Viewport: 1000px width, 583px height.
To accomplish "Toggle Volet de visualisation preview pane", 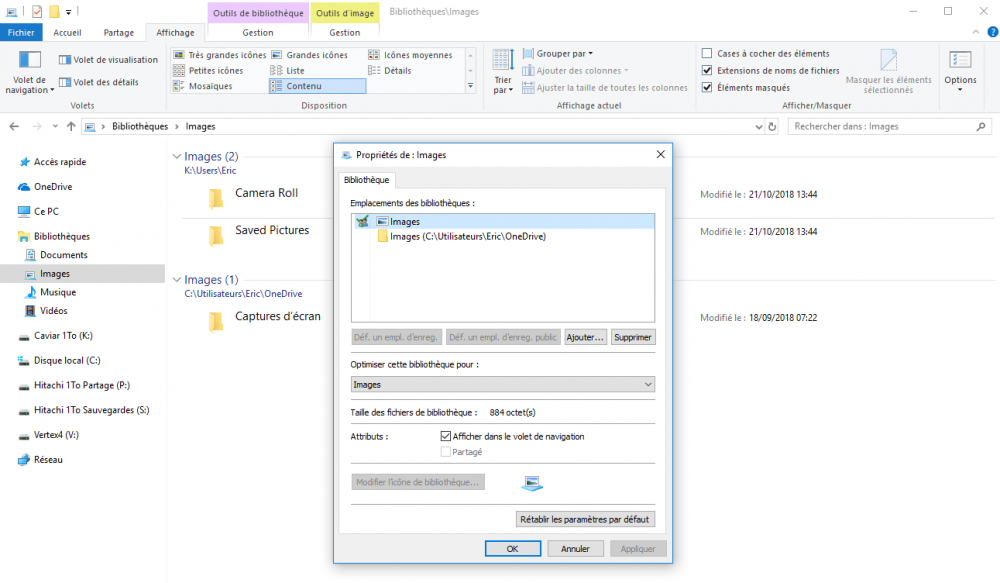I will pos(108,59).
